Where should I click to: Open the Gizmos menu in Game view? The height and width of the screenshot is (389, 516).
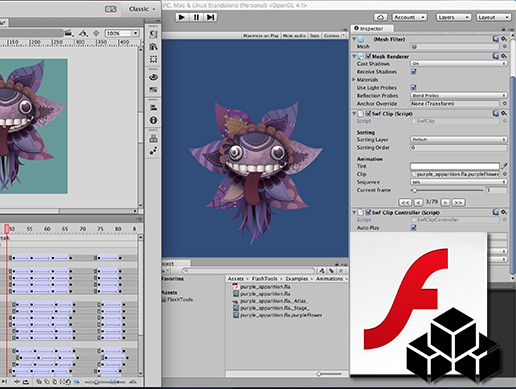point(334,35)
